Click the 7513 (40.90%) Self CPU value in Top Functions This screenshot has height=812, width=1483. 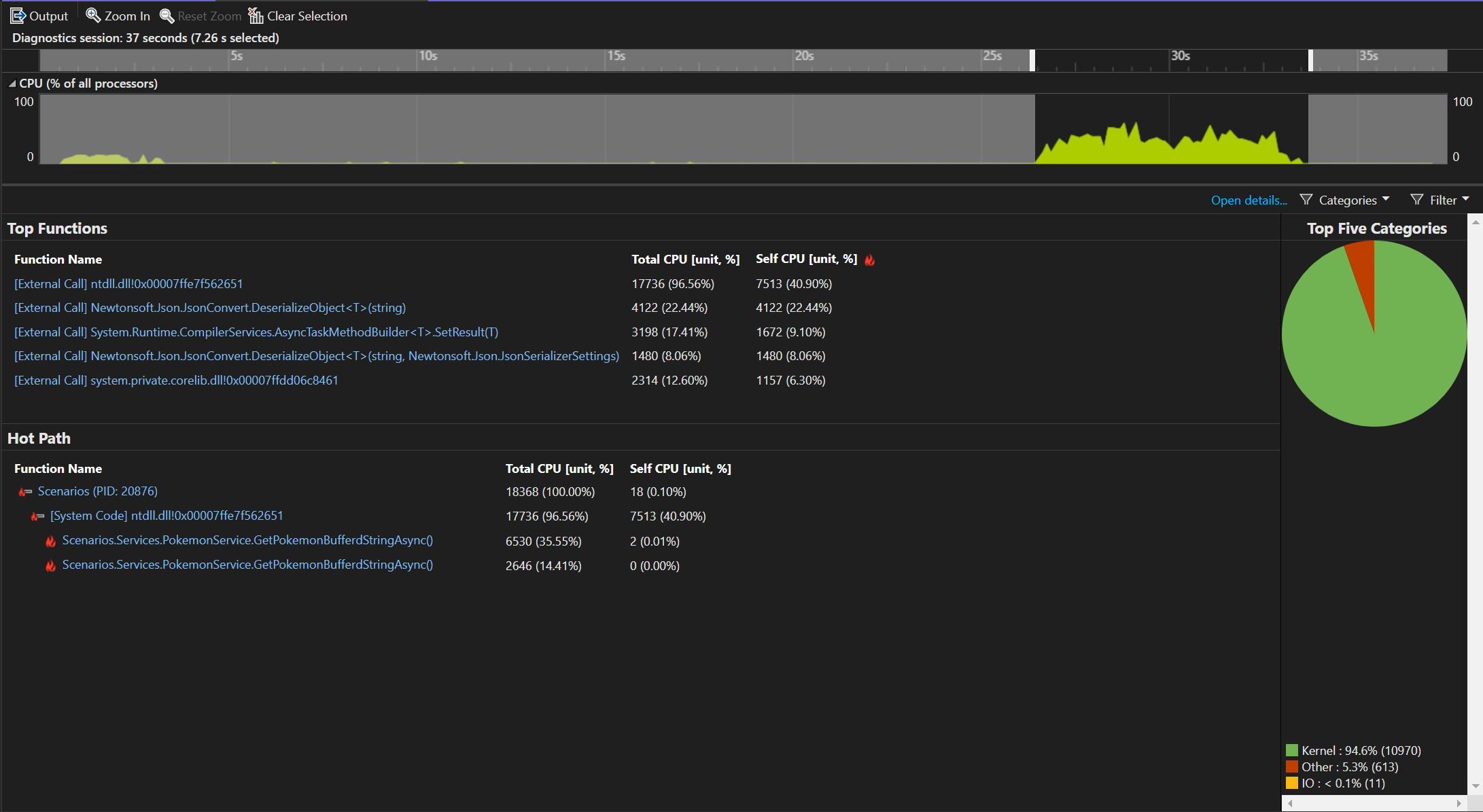tap(794, 284)
